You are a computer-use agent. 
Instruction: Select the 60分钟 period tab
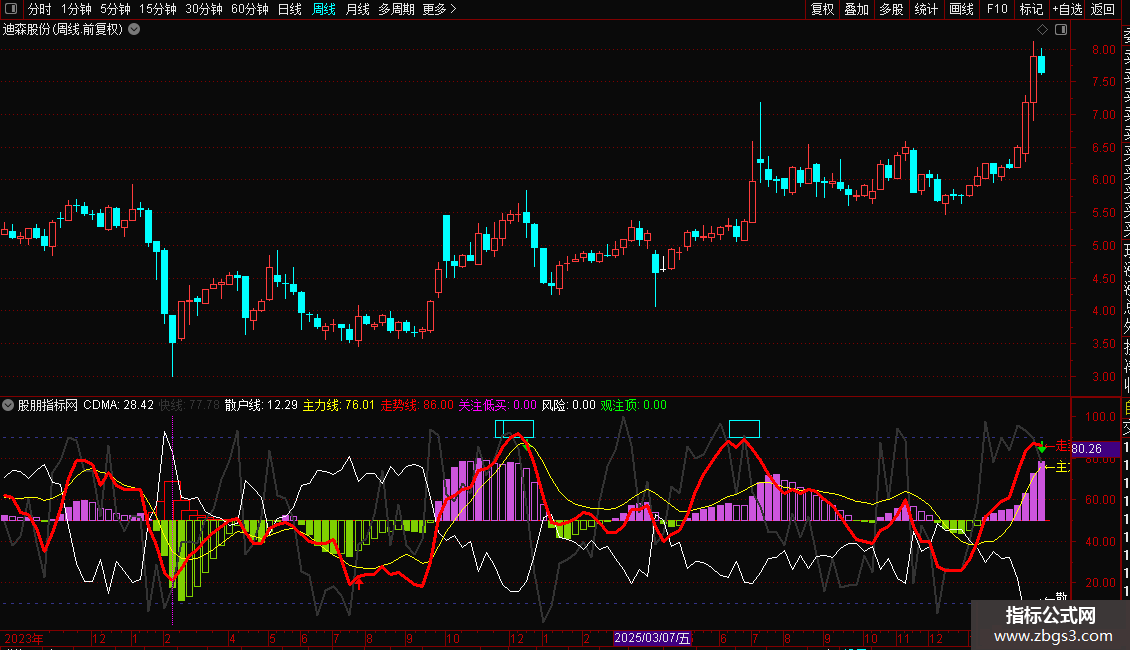(x=250, y=9)
